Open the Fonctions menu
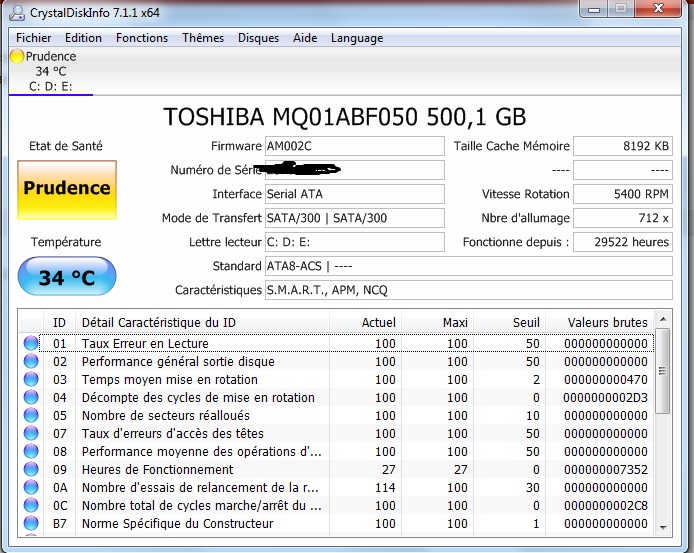This screenshot has height=553, width=694. coord(142,38)
